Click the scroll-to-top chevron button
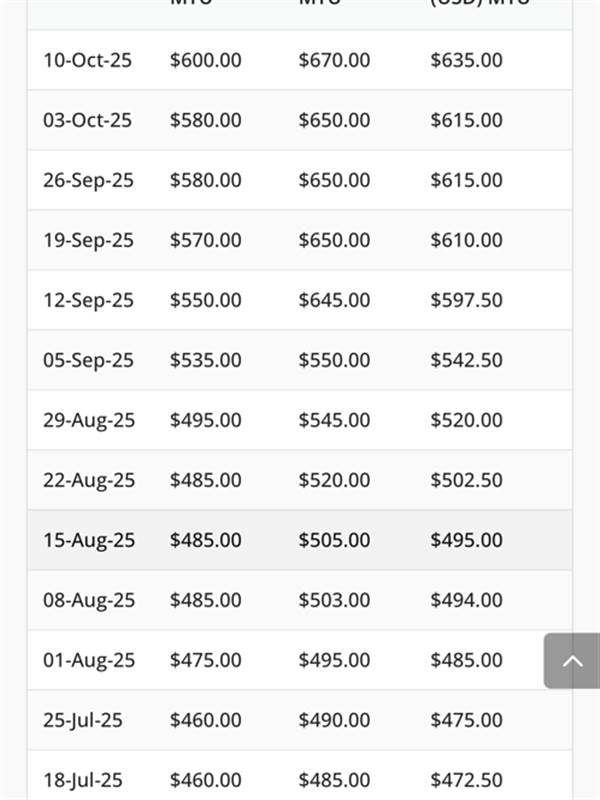The height and width of the screenshot is (800, 600). coord(572,661)
